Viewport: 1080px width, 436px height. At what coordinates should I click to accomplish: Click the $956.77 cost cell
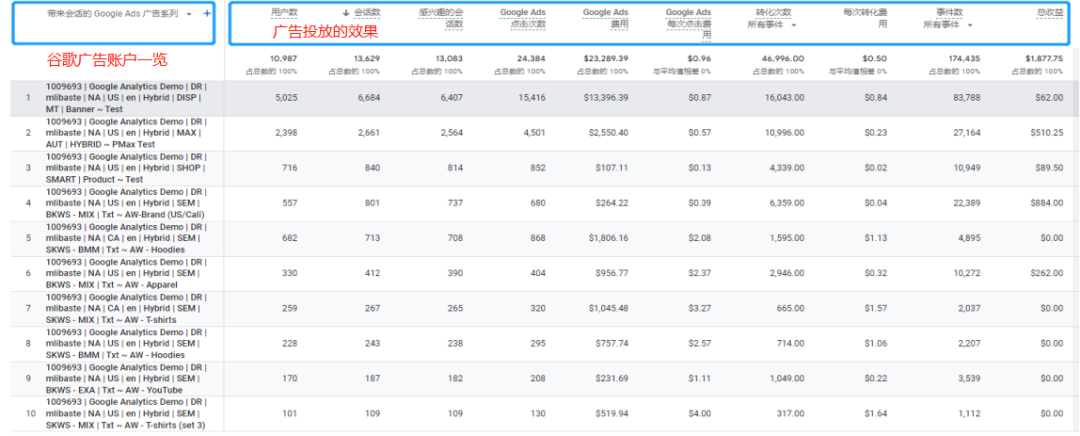coord(612,273)
